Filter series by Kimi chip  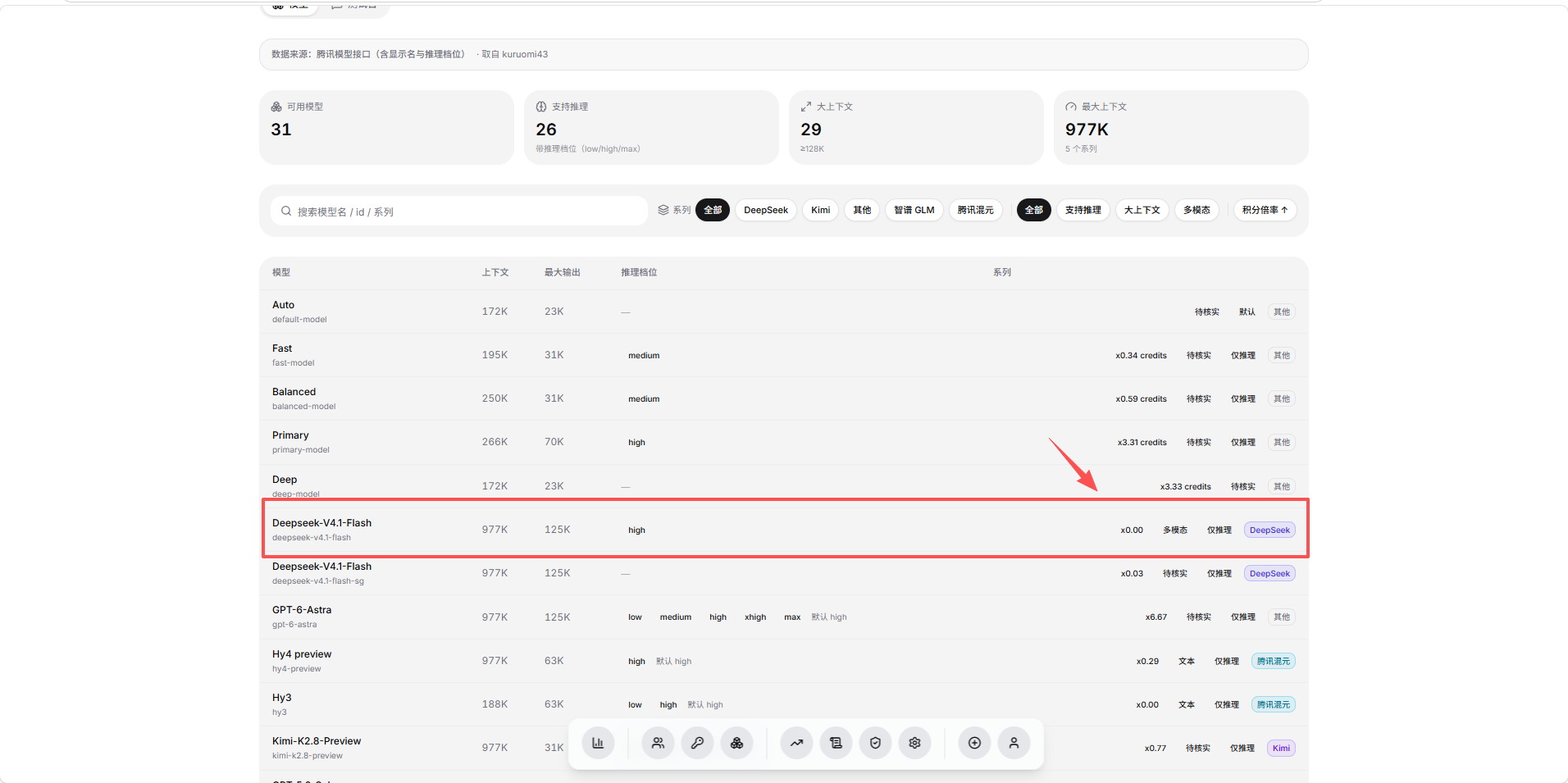coord(821,210)
